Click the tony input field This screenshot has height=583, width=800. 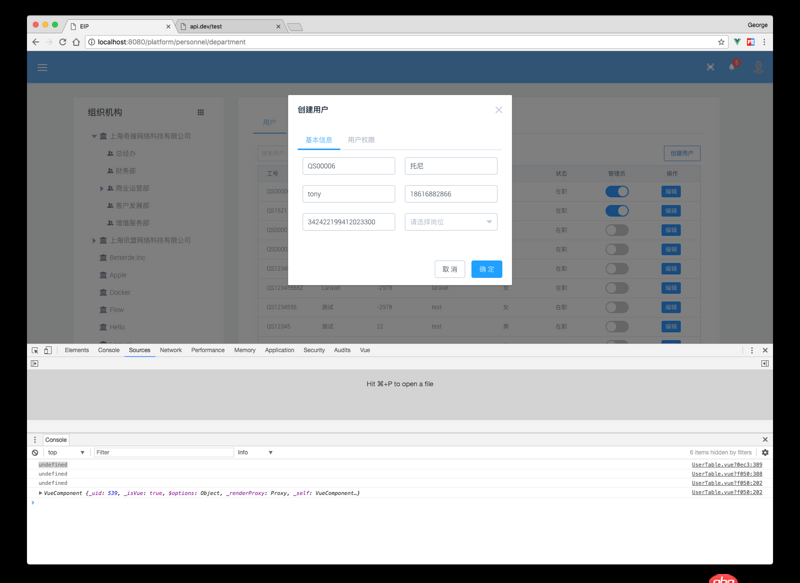[x=349, y=193]
